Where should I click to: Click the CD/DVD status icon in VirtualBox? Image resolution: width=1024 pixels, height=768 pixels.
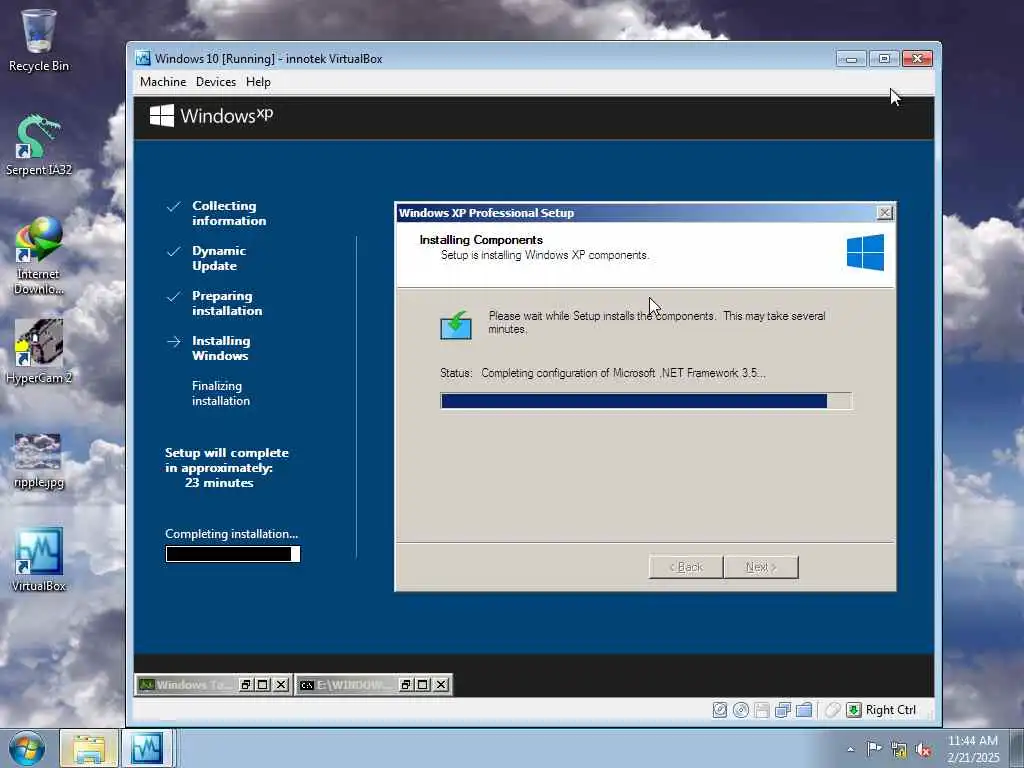click(741, 710)
